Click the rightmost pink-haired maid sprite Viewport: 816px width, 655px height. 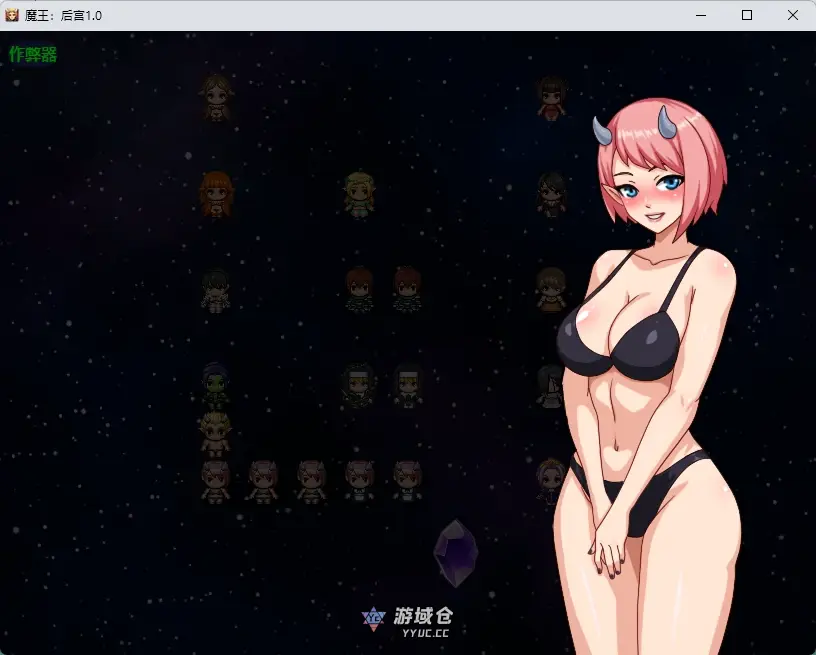coord(407,482)
